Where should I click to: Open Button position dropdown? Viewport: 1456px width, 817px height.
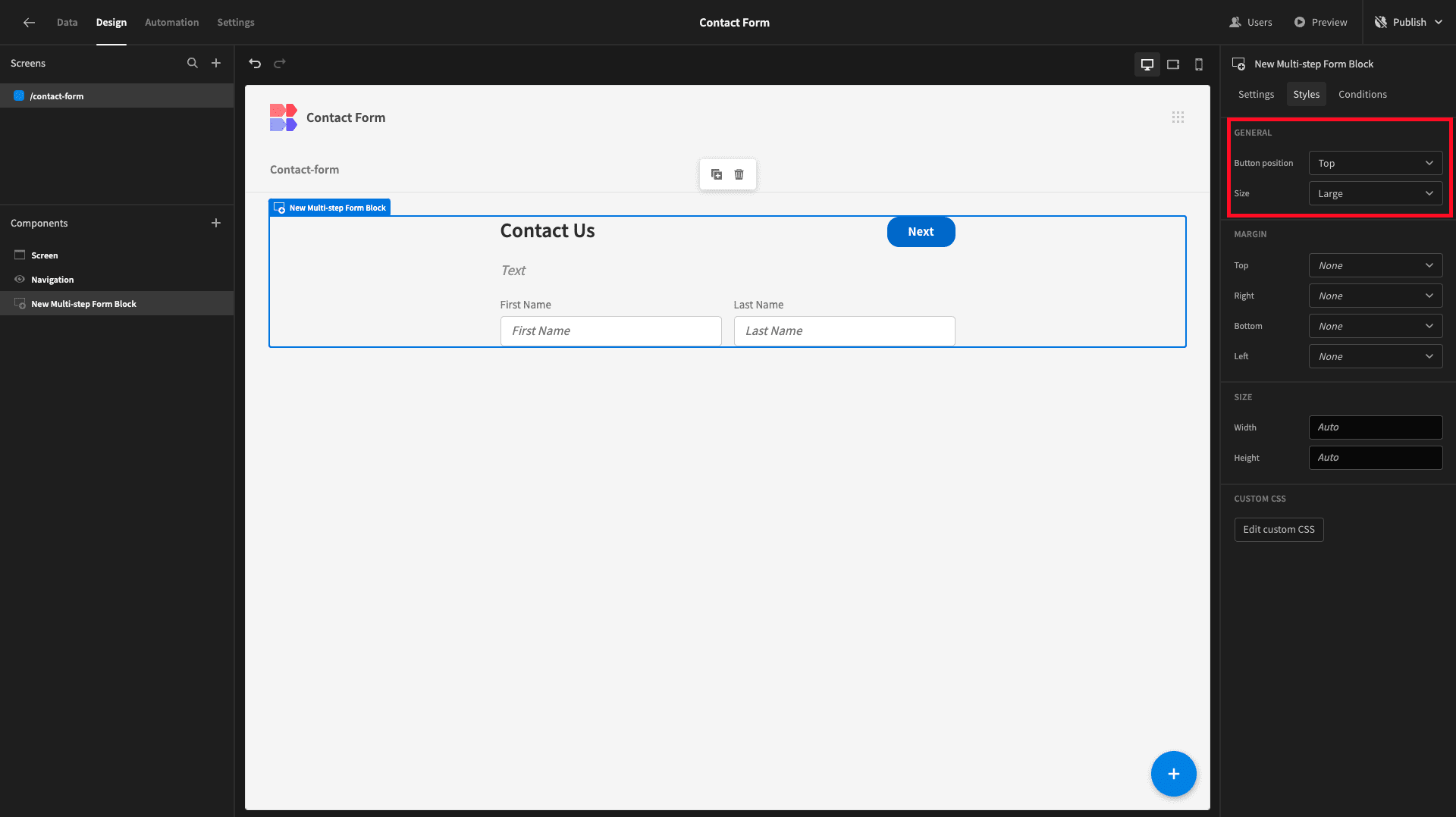(x=1376, y=163)
